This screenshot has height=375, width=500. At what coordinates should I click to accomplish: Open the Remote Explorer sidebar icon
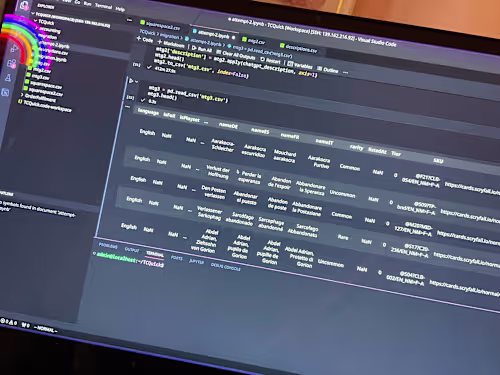[5, 92]
